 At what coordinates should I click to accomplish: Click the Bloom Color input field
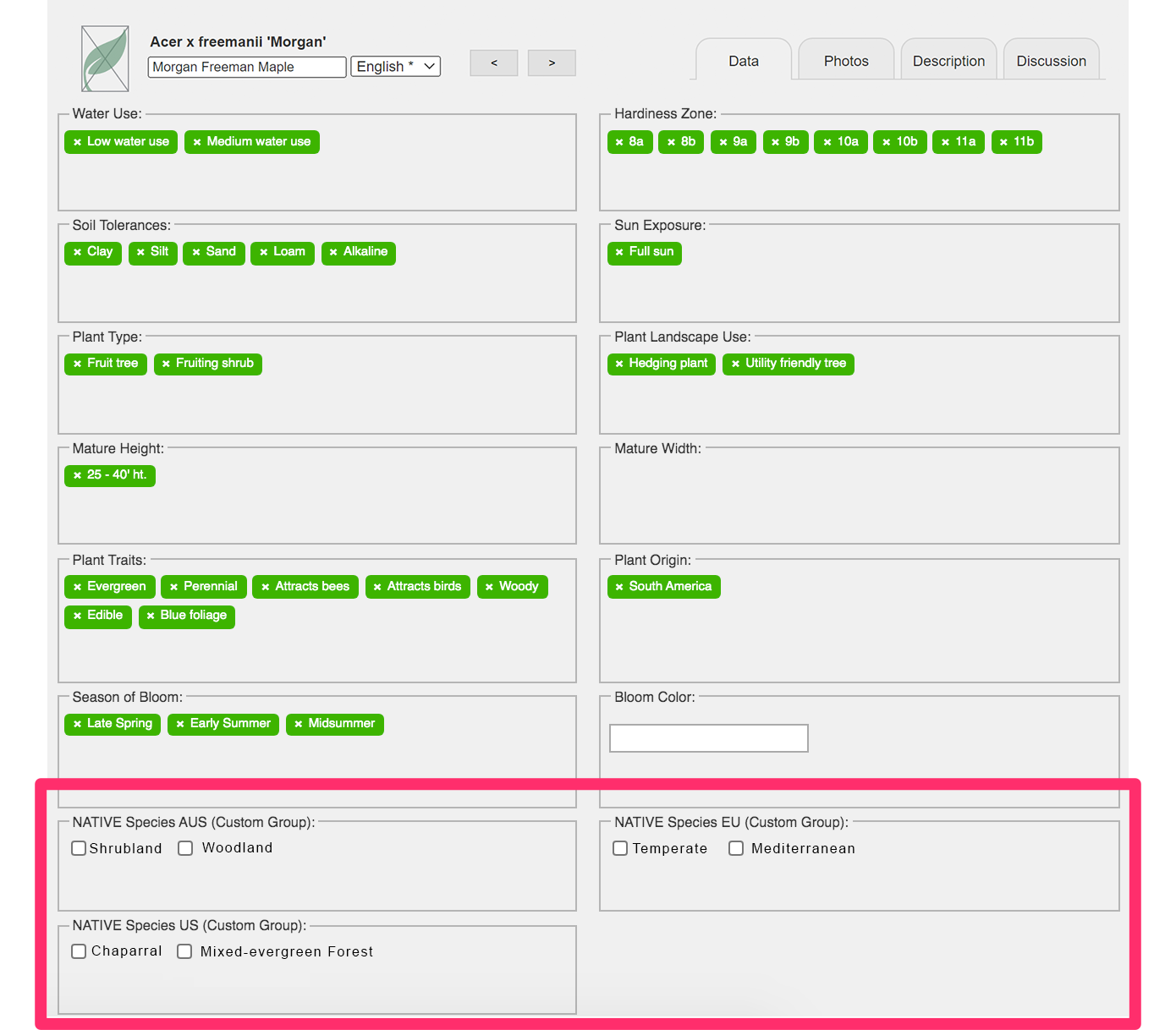click(709, 738)
